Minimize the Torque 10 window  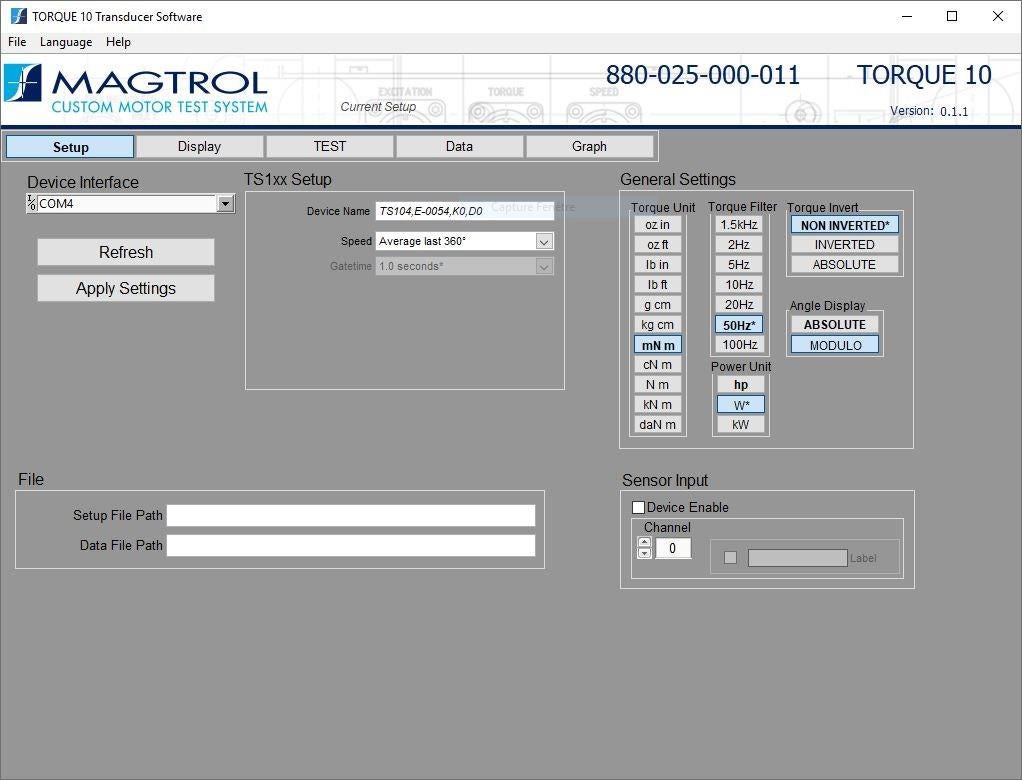907,16
